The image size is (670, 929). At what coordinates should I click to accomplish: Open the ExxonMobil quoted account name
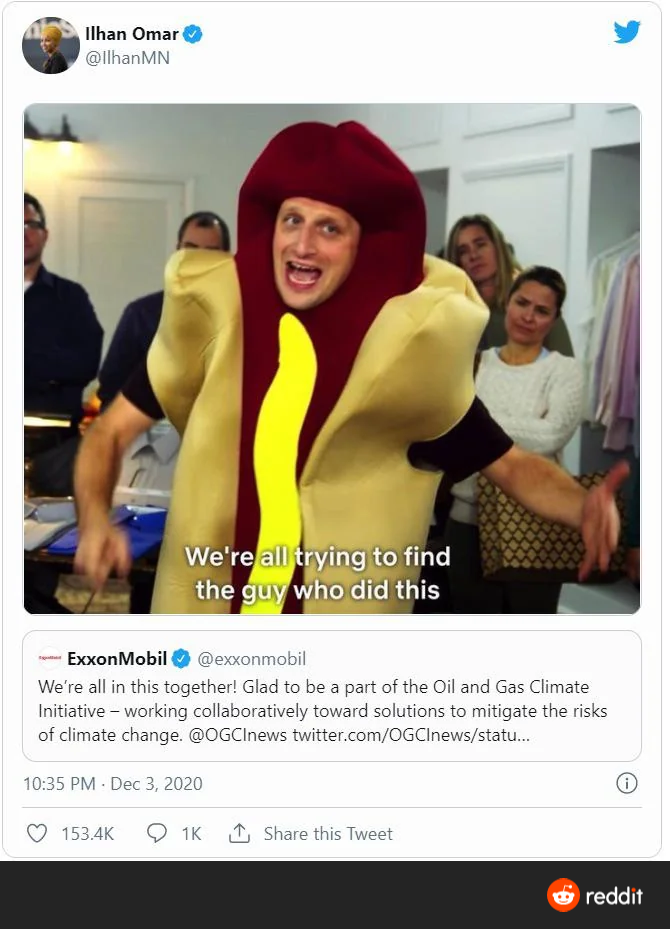click(117, 658)
